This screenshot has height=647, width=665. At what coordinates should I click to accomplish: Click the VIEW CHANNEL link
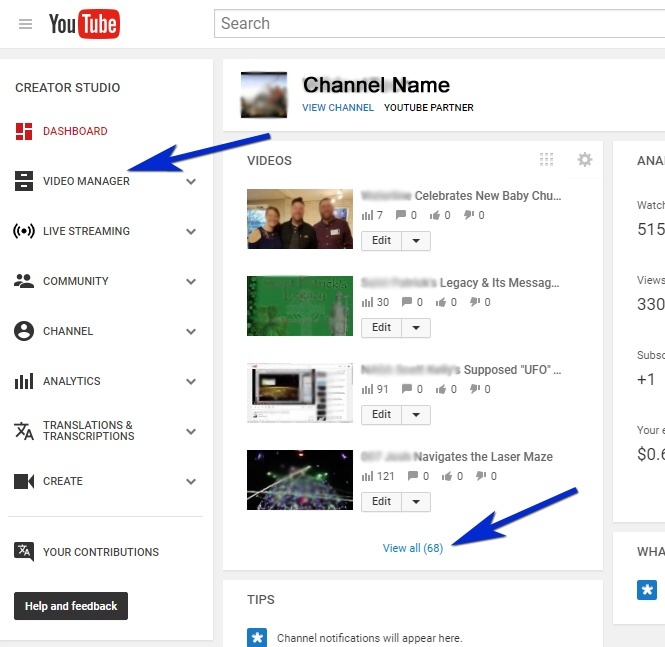pos(338,108)
